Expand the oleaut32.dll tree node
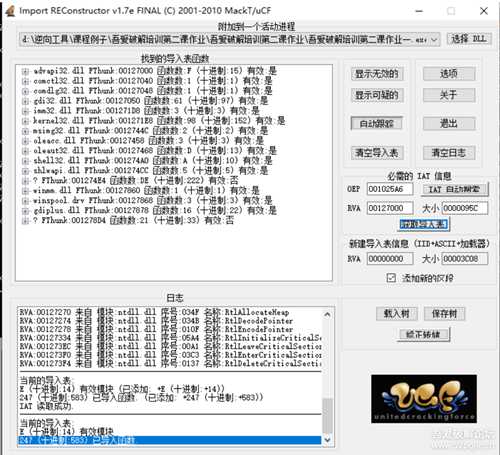 (x=25, y=151)
